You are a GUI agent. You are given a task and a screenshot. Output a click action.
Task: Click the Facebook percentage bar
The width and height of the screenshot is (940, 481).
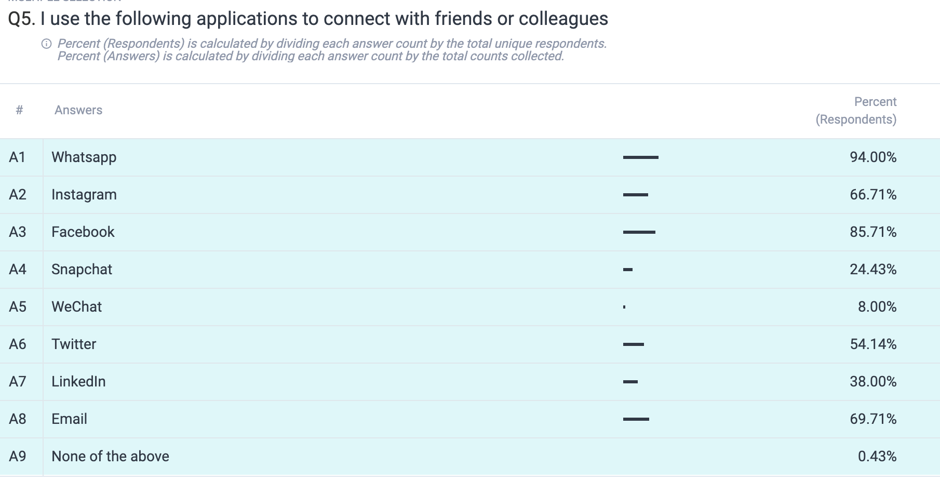tap(639, 232)
